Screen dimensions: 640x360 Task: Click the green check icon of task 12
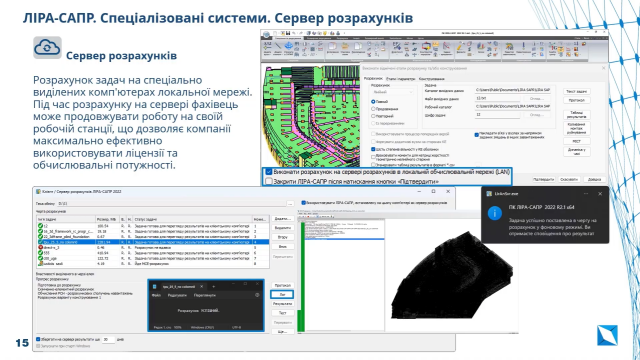click(40, 226)
